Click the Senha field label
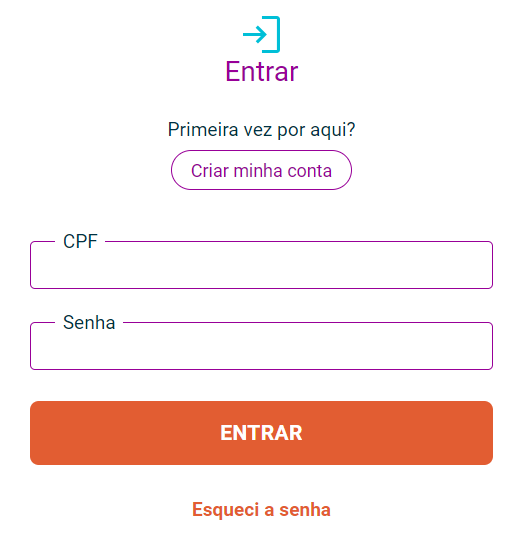The image size is (523, 544). pyautogui.click(x=89, y=322)
